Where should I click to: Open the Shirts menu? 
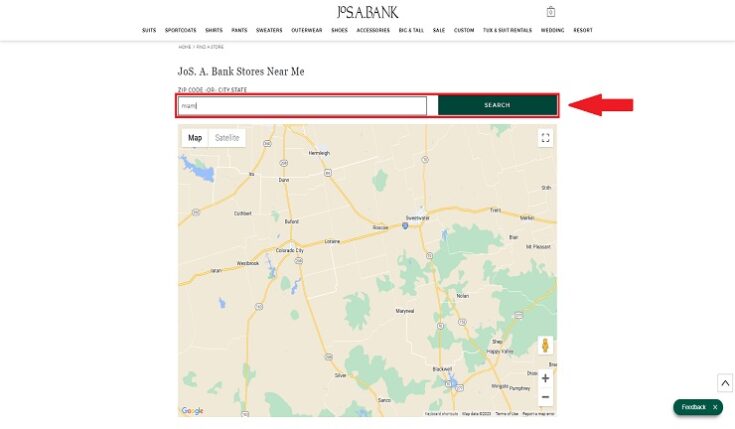click(214, 30)
